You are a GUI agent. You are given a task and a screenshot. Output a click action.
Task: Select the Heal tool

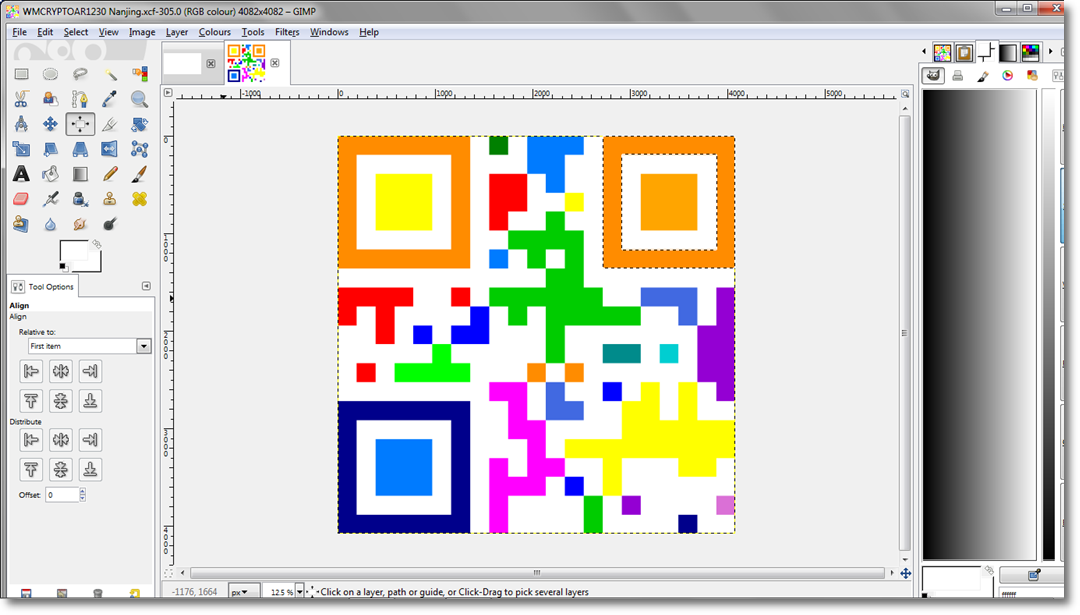coord(139,199)
